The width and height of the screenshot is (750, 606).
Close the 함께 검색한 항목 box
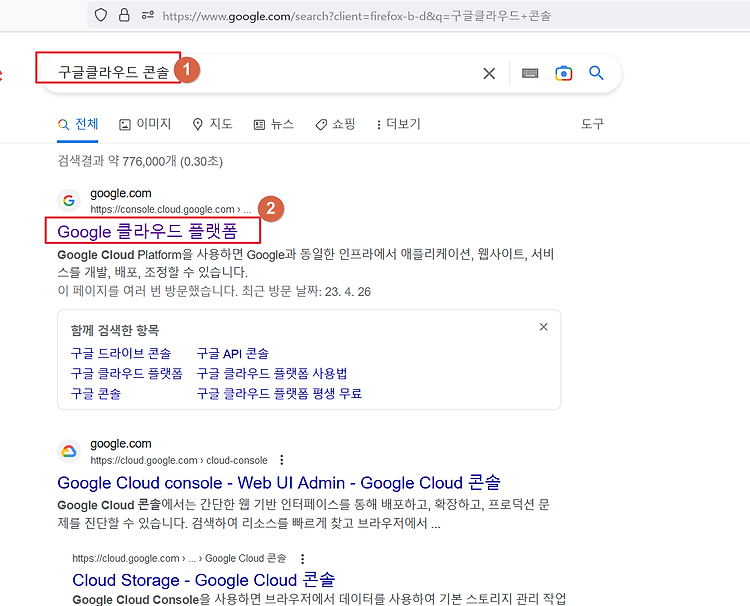[543, 327]
